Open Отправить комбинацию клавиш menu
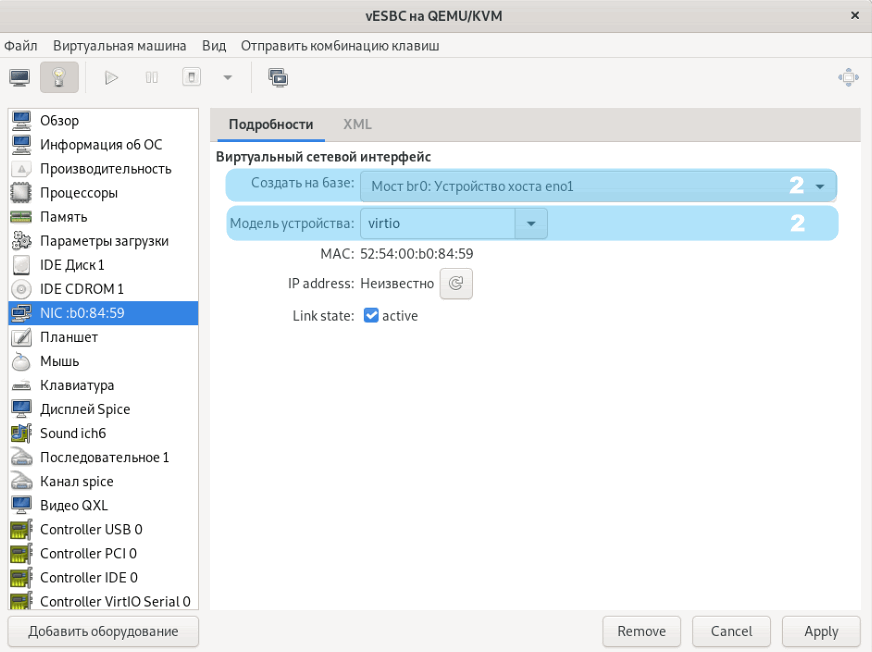The height and width of the screenshot is (652, 872). pos(340,46)
